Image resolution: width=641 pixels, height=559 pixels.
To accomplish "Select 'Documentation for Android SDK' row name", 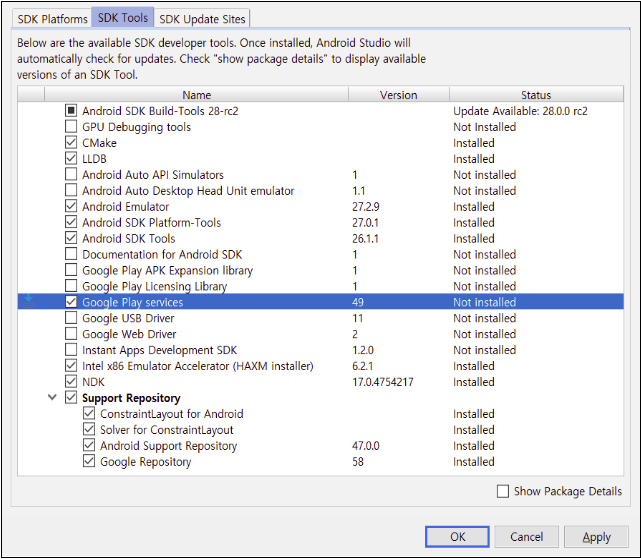I will point(162,254).
